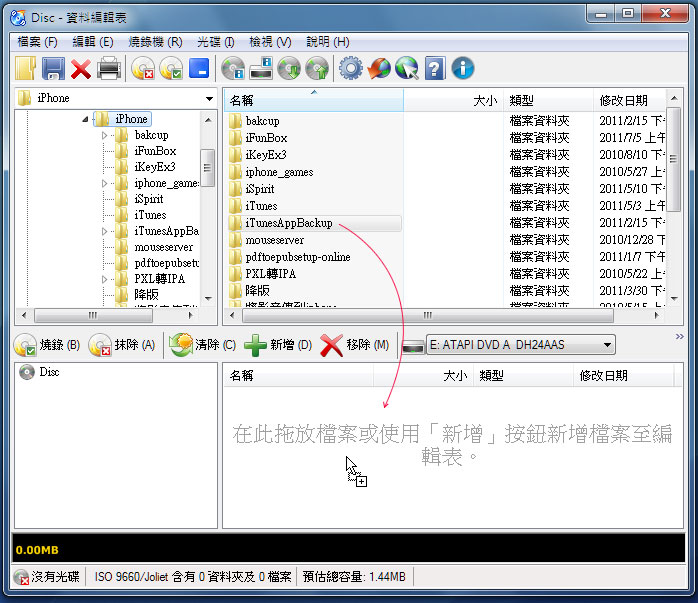Sort compilation list by 名稱 column header
698x603 pixels.
pos(298,376)
